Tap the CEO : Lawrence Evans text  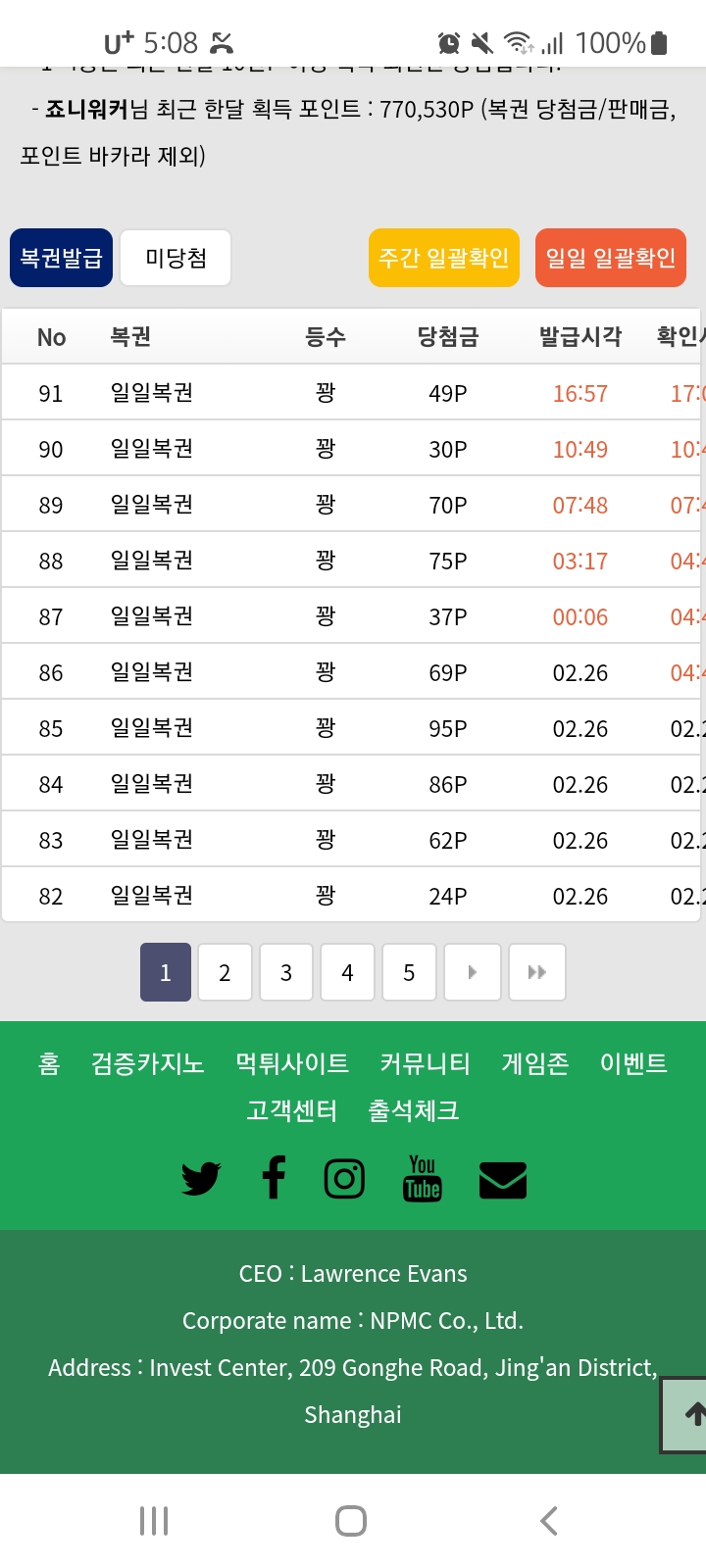(353, 1274)
